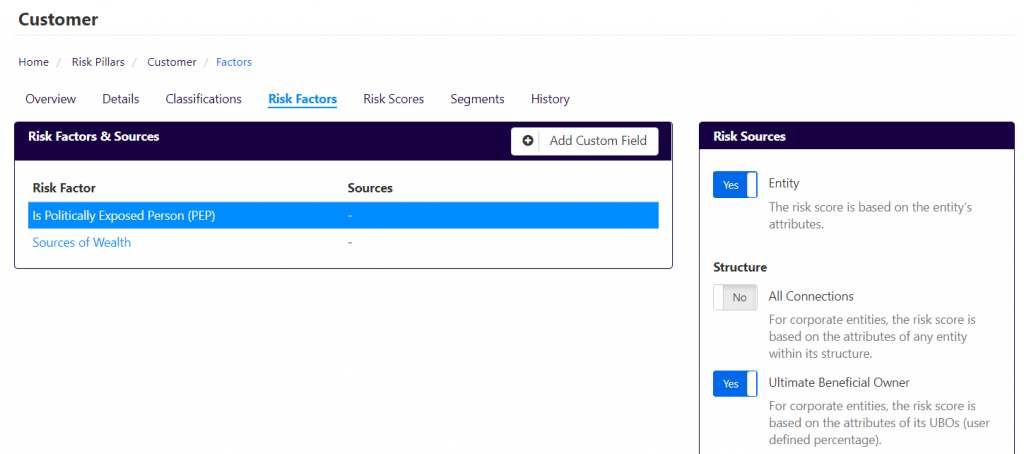Click the Customer breadcrumb link
The width and height of the screenshot is (1024, 454).
pyautogui.click(x=172, y=62)
